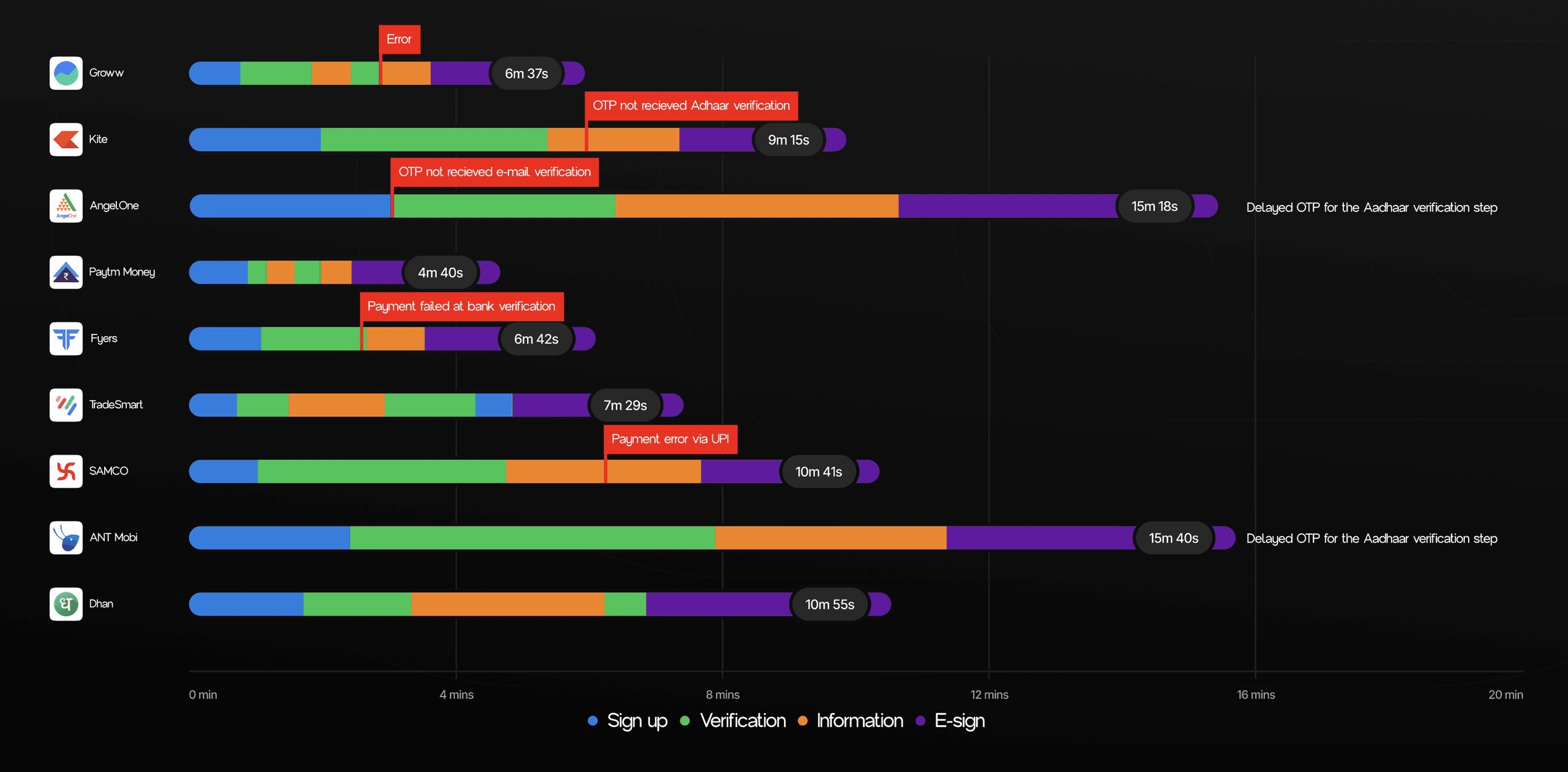Viewport: 1568px width, 772px height.
Task: Click the "12 mins" axis label
Action: click(989, 694)
